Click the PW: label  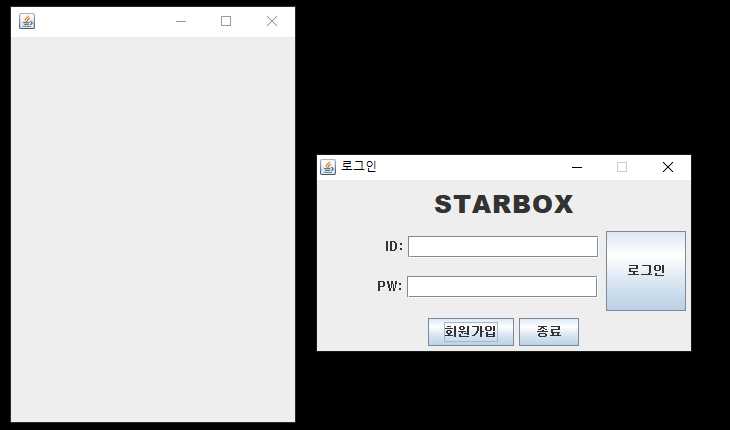pyautogui.click(x=390, y=286)
